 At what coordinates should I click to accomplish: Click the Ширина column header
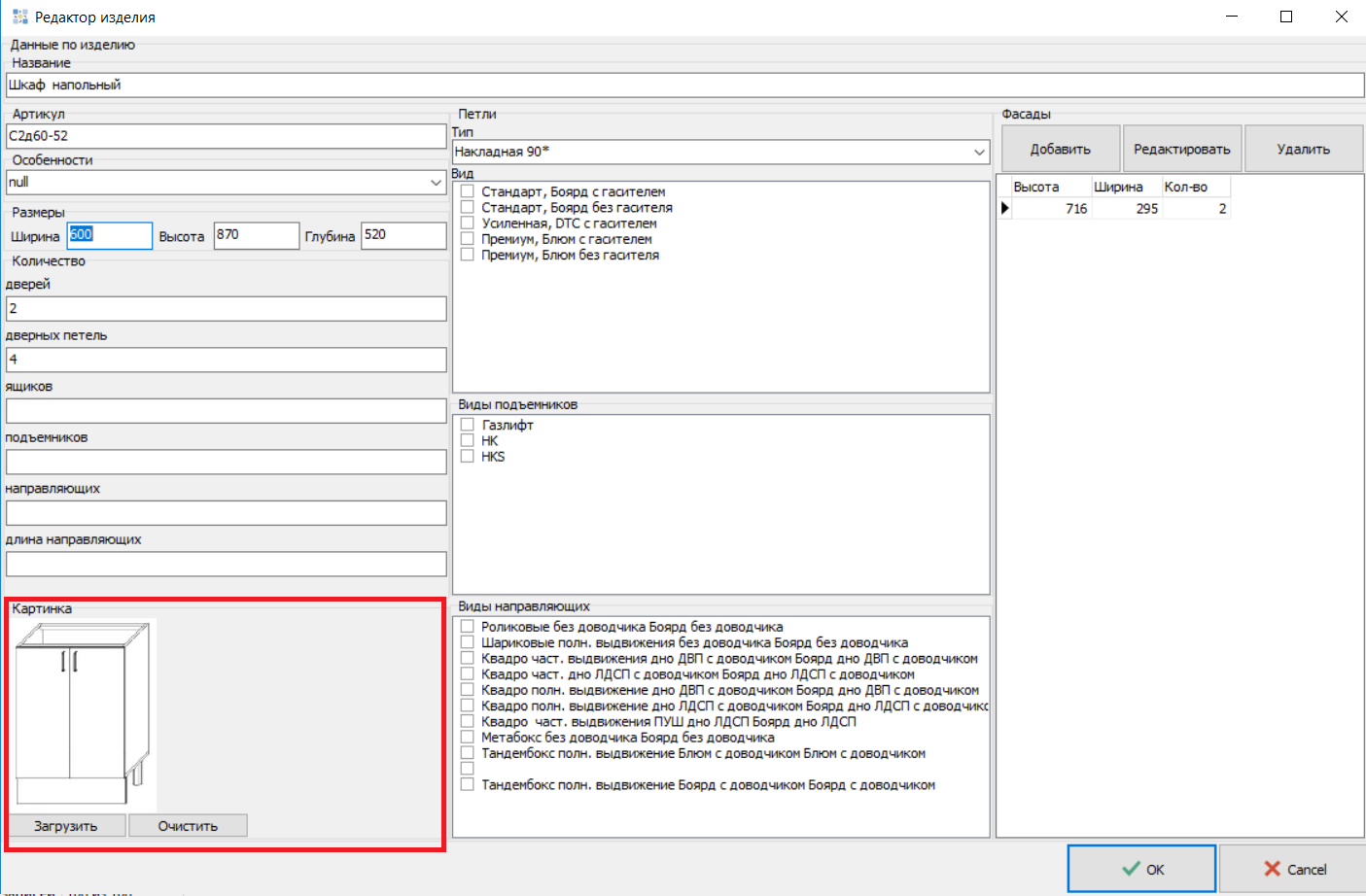pos(1118,187)
